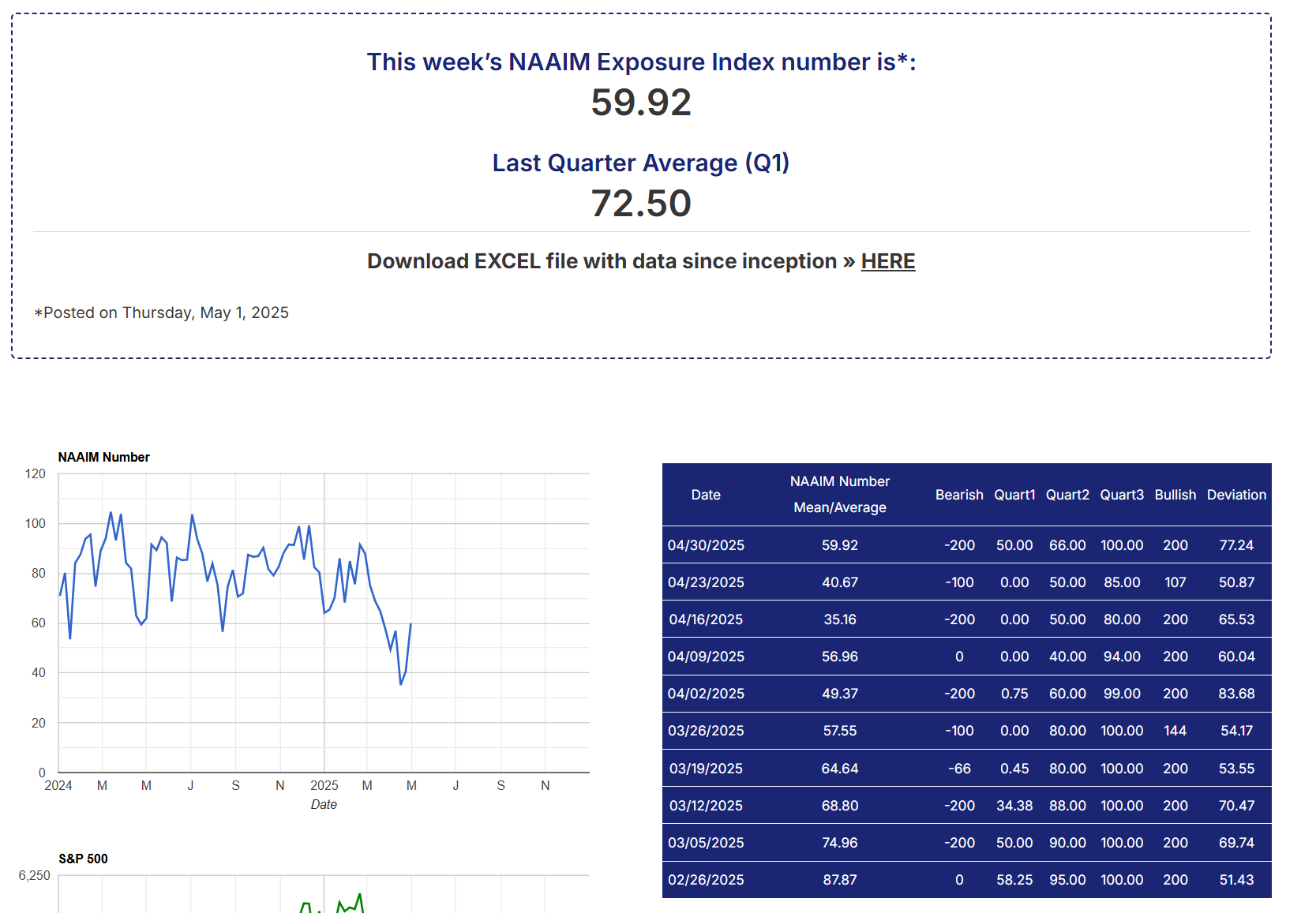Click the 2024 label on the chart axis

tap(58, 785)
